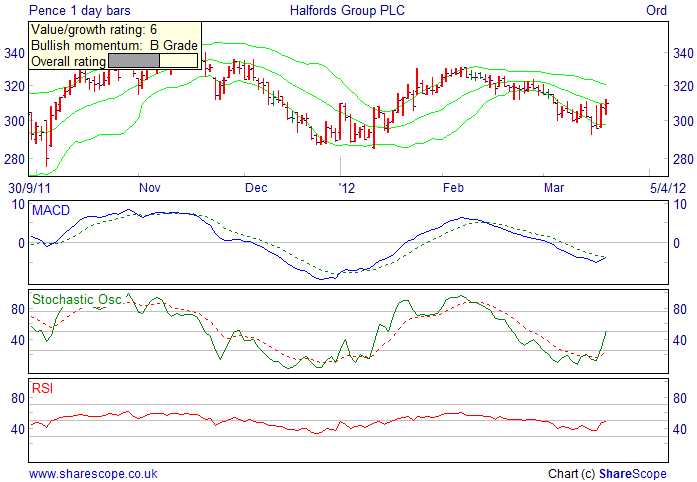The height and width of the screenshot is (482, 697).
Task: Click the MACD 0 value on left axis
Action: click(x=21, y=243)
